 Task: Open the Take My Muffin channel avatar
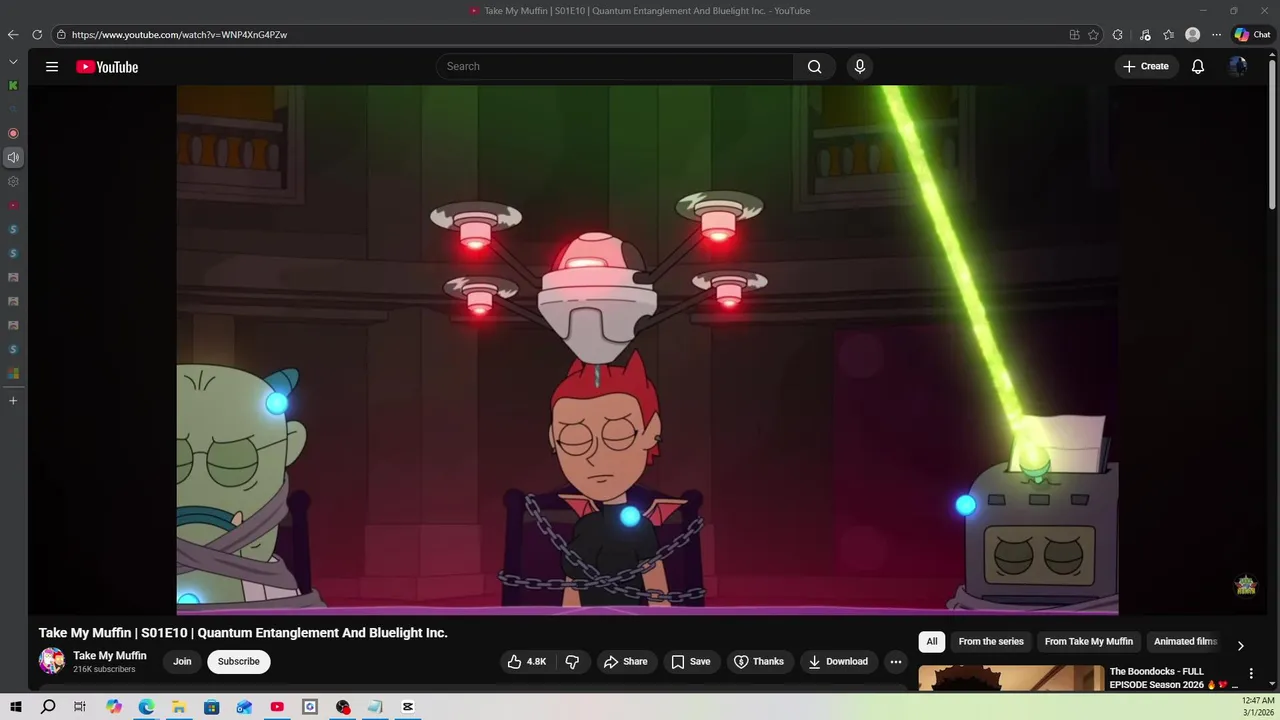52,661
